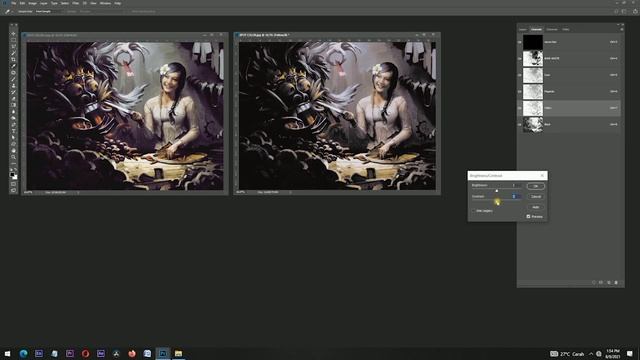Toggle visibility of the top black channel
Image resolution: width=640 pixels, height=360 pixels.
(x=520, y=42)
